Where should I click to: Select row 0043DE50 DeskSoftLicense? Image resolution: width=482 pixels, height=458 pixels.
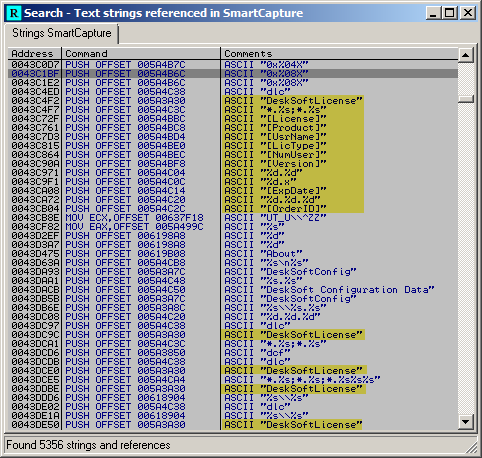point(233,425)
